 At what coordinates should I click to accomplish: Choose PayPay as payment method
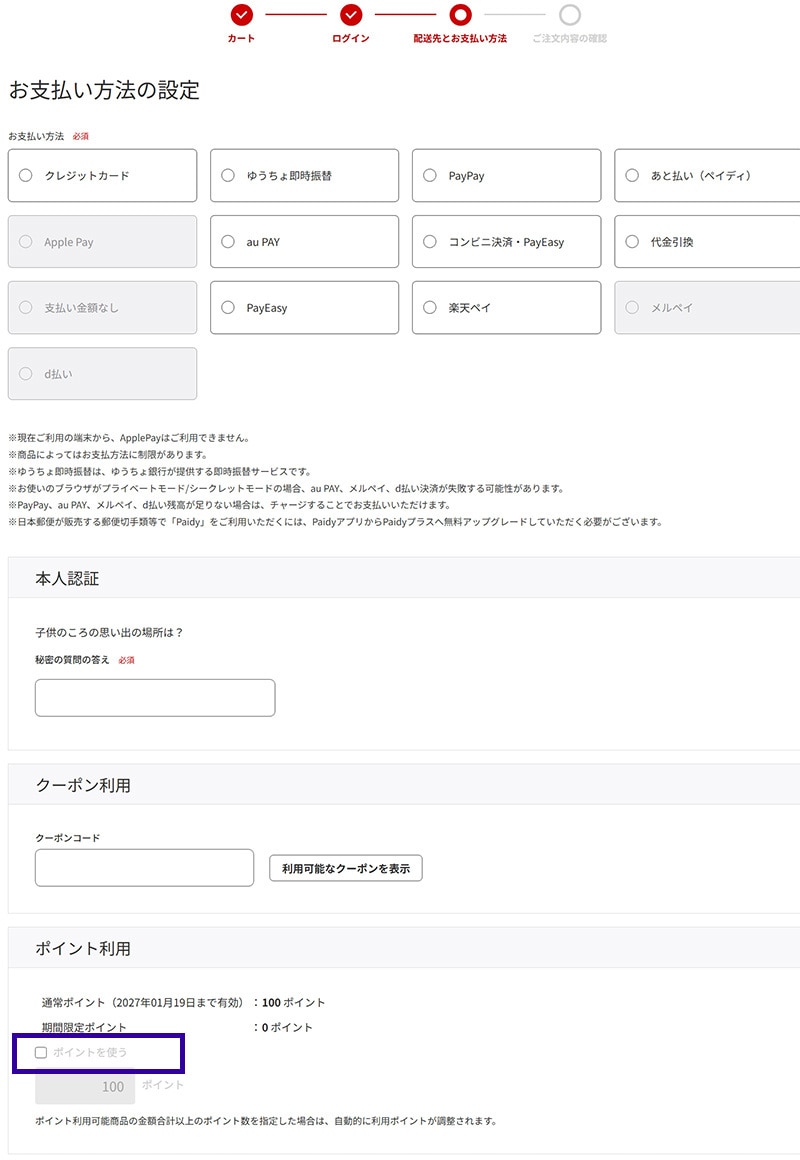click(506, 176)
